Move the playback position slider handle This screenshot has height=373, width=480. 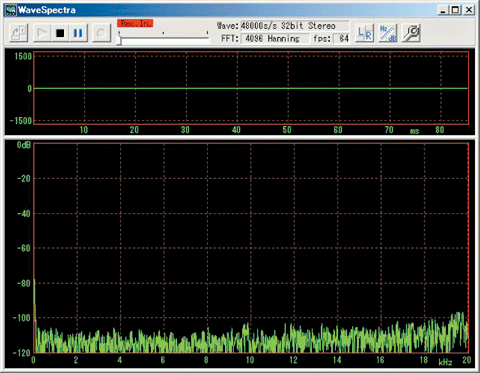(119, 39)
